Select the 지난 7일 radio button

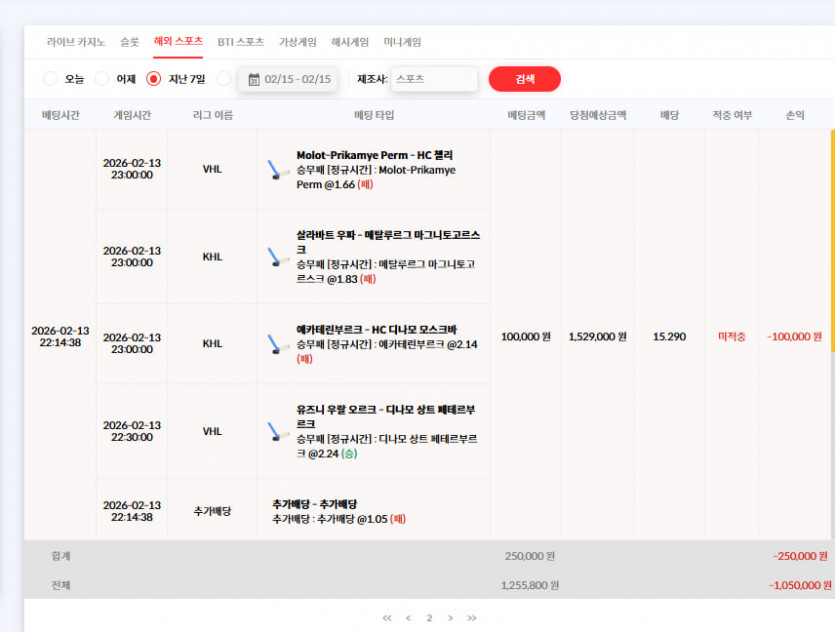click(154, 79)
